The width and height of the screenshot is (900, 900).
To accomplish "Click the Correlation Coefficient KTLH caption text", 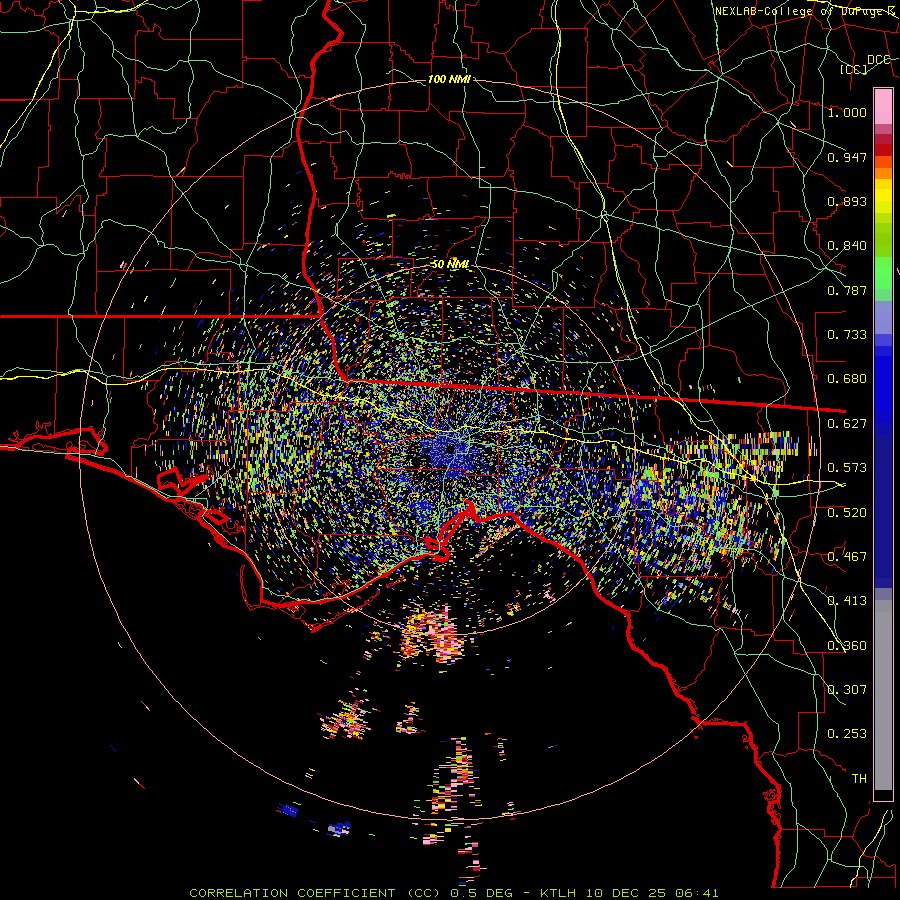I will click(454, 893).
